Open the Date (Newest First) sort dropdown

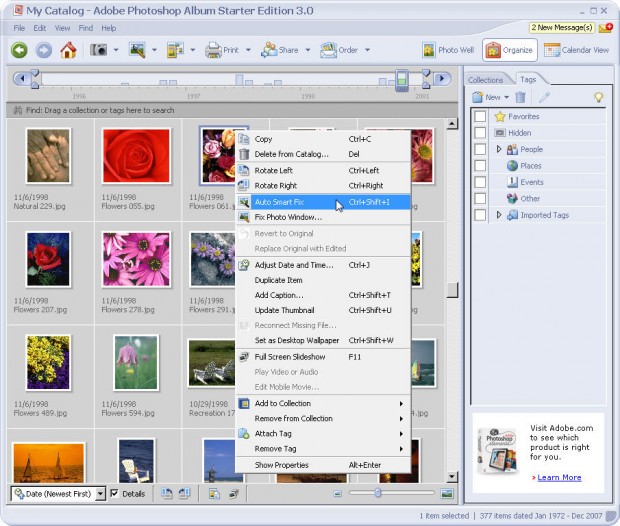click(x=100, y=494)
